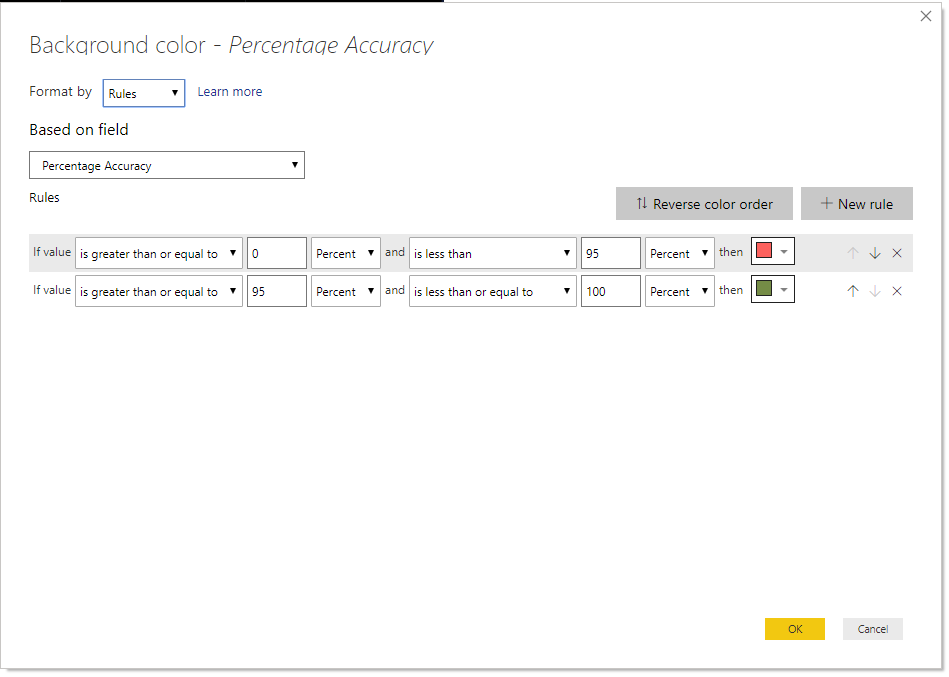Click the value field containing 100

(x=611, y=291)
